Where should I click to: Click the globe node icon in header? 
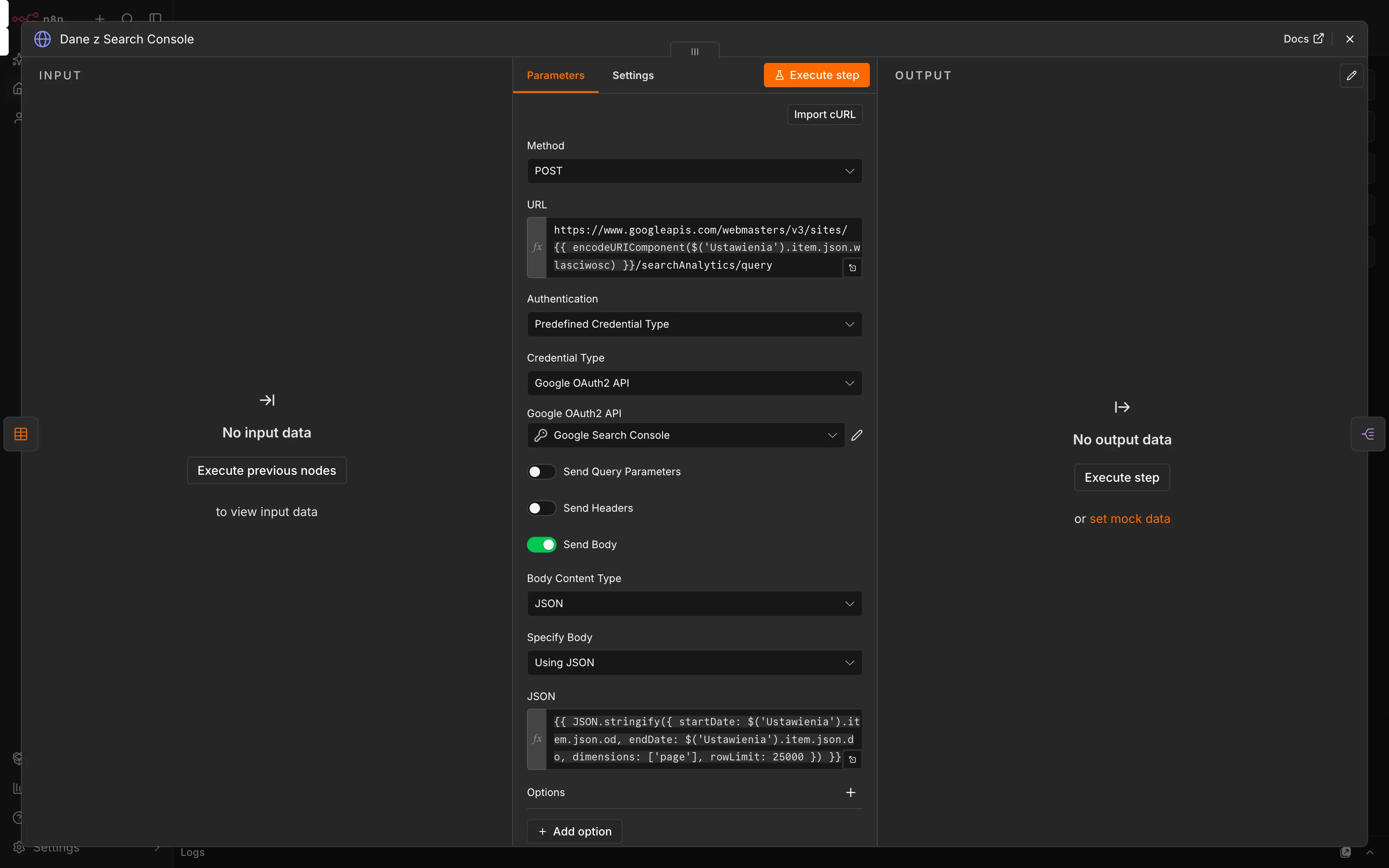pos(43,39)
